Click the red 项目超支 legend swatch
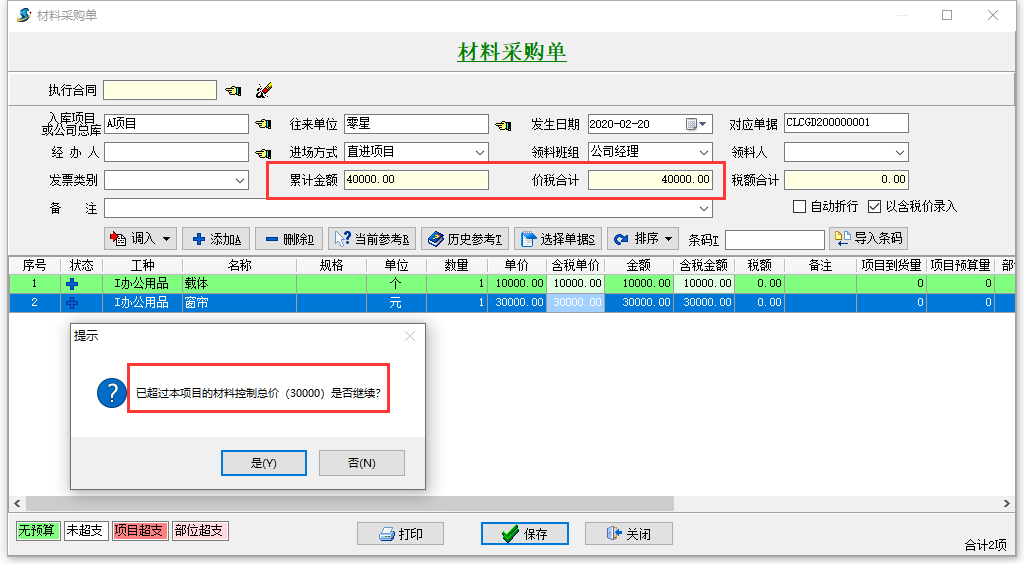1024x564 pixels. tap(139, 531)
